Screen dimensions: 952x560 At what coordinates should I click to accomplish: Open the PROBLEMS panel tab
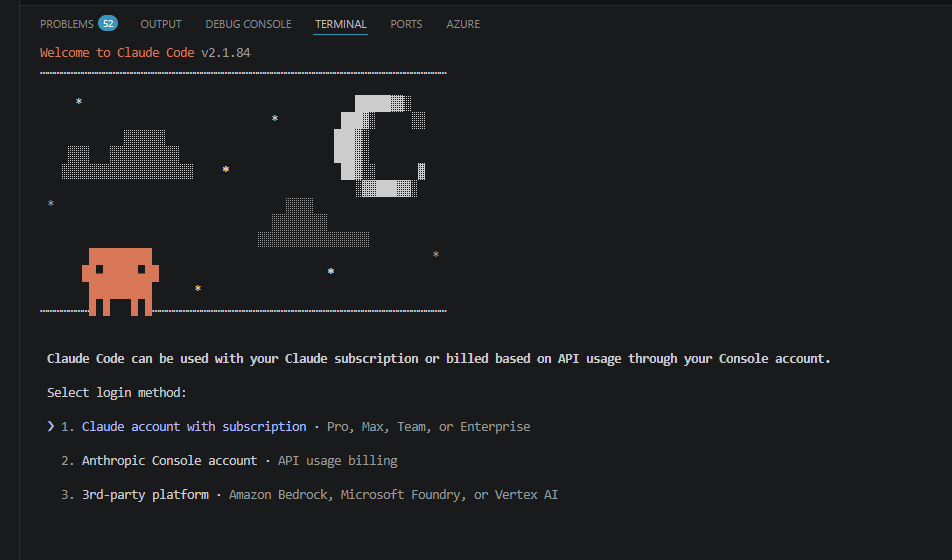pos(66,24)
